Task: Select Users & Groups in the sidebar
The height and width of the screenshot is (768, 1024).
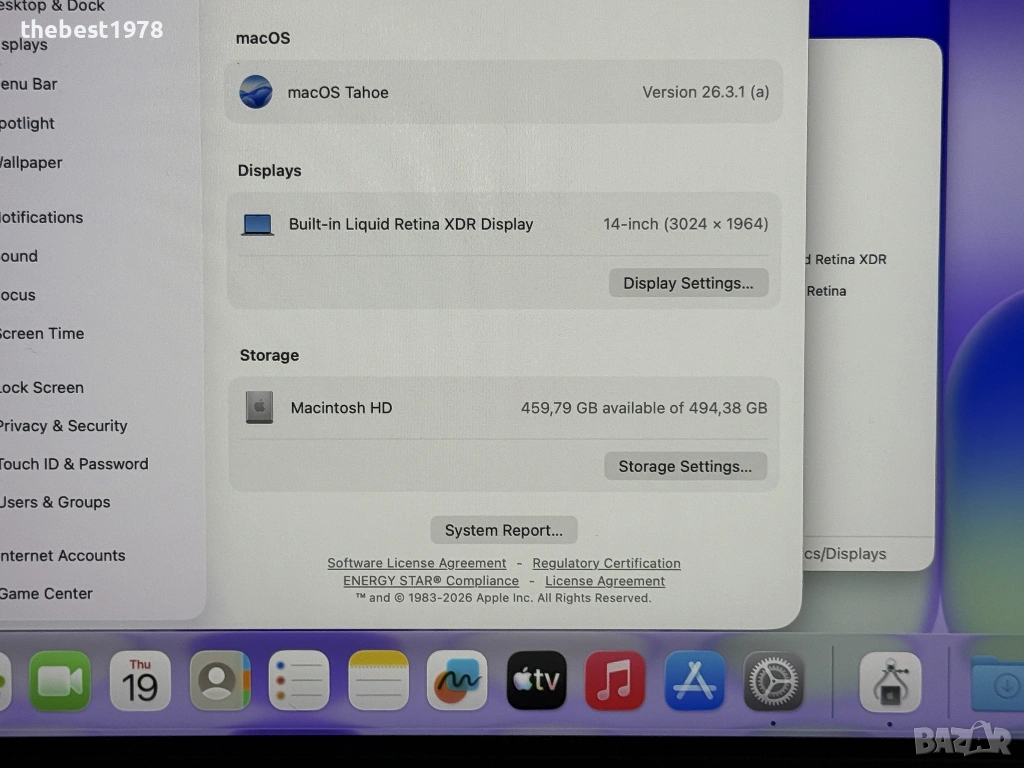Action: (x=55, y=502)
